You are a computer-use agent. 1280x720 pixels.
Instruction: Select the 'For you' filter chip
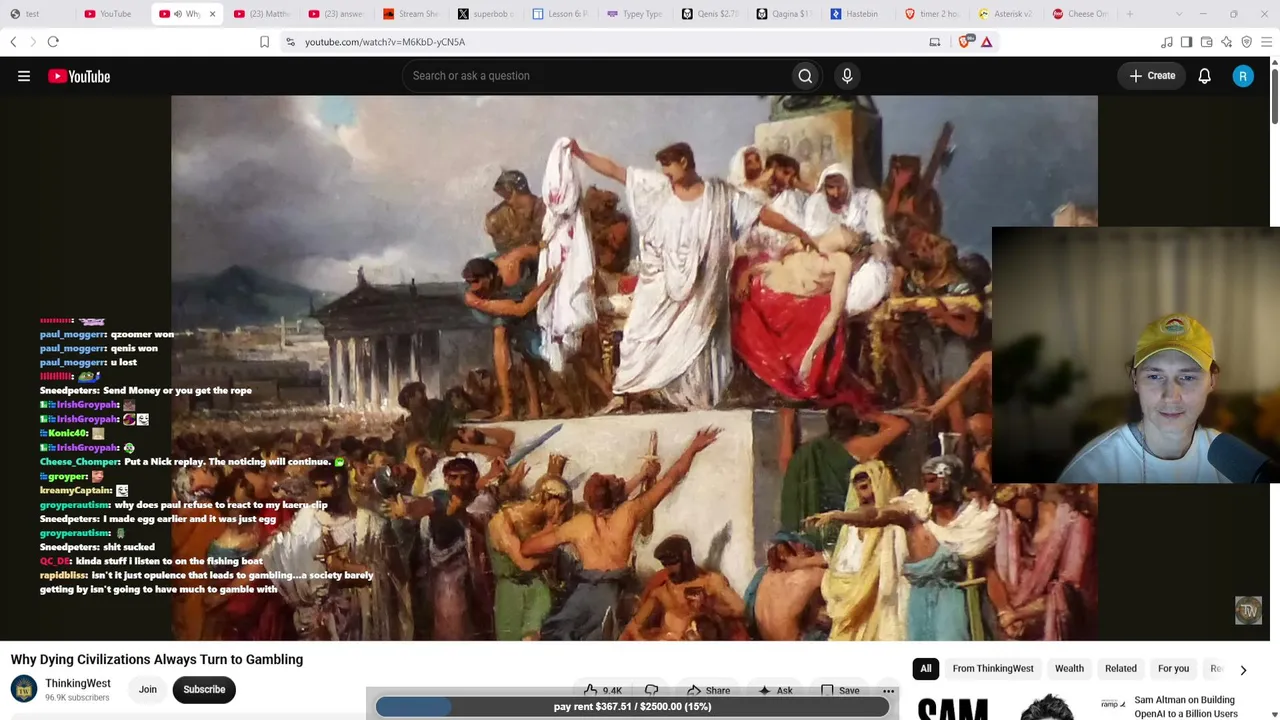coord(1173,669)
